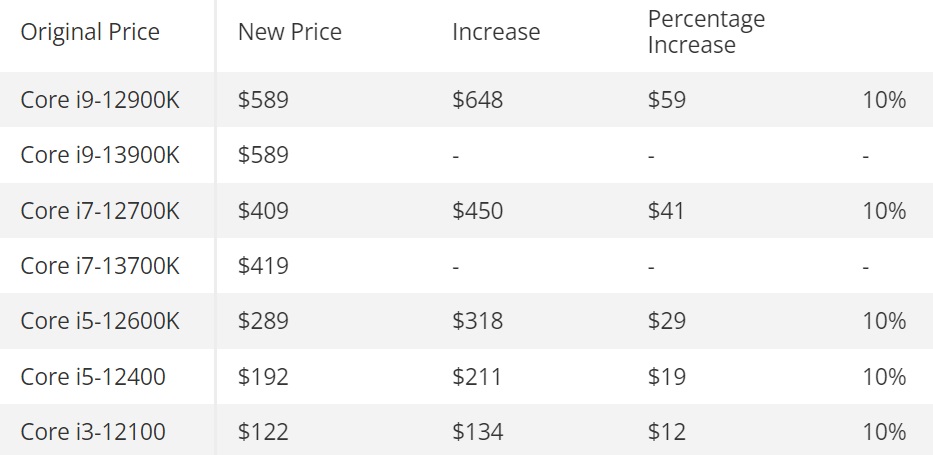Click the Core i3-12100 row label
This screenshot has height=455, width=933.
[93, 432]
